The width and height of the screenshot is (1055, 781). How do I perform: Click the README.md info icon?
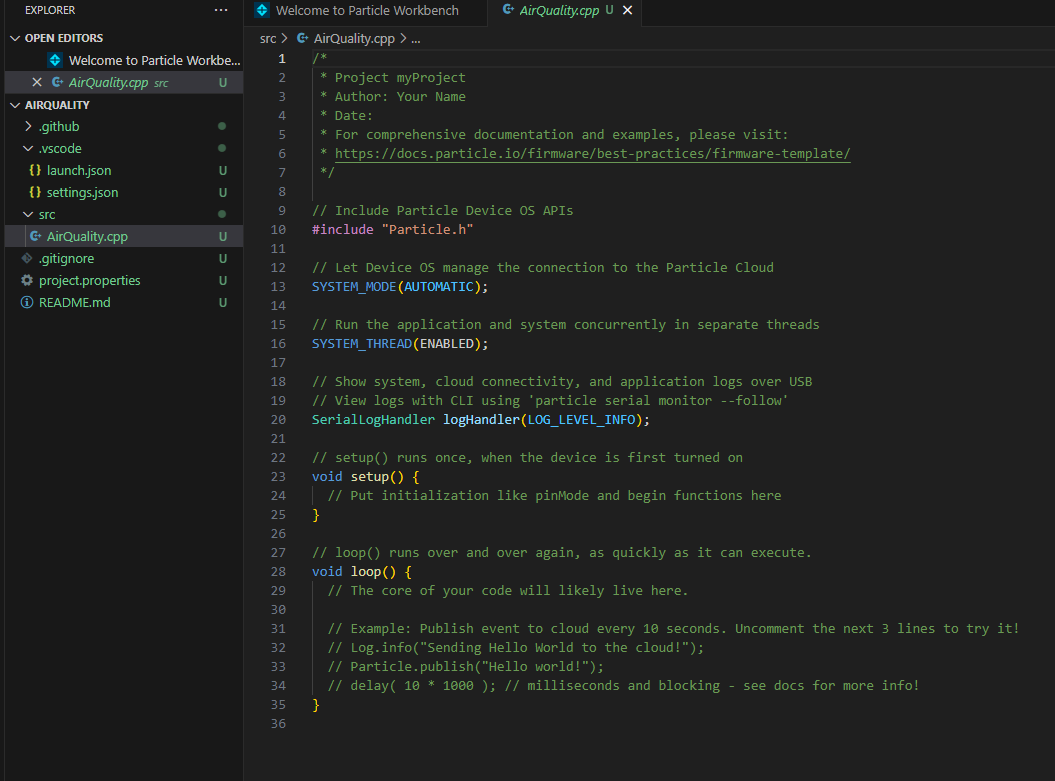[x=27, y=303]
